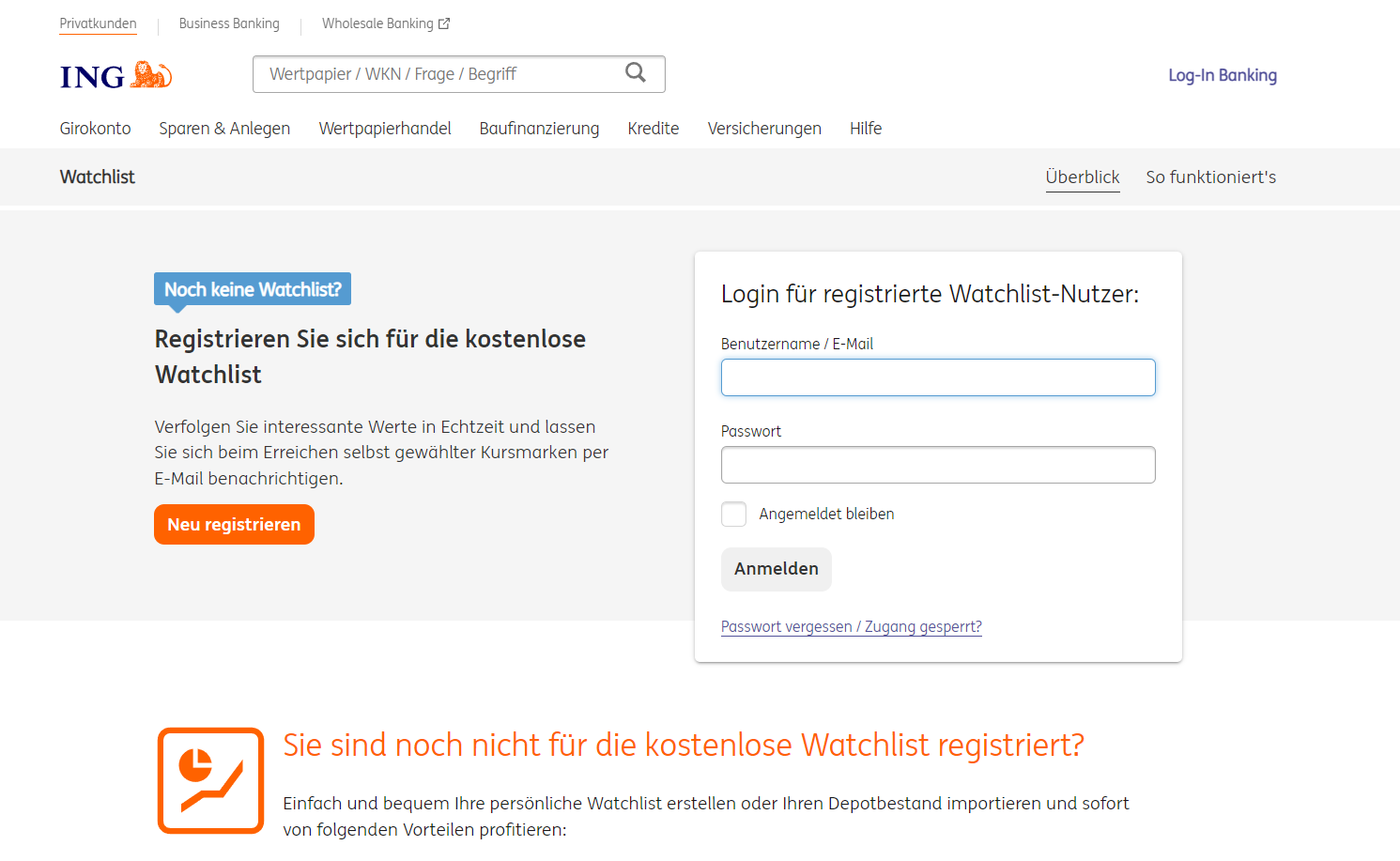1400x861 pixels.
Task: Open the Girokonto menu
Action: (x=95, y=129)
